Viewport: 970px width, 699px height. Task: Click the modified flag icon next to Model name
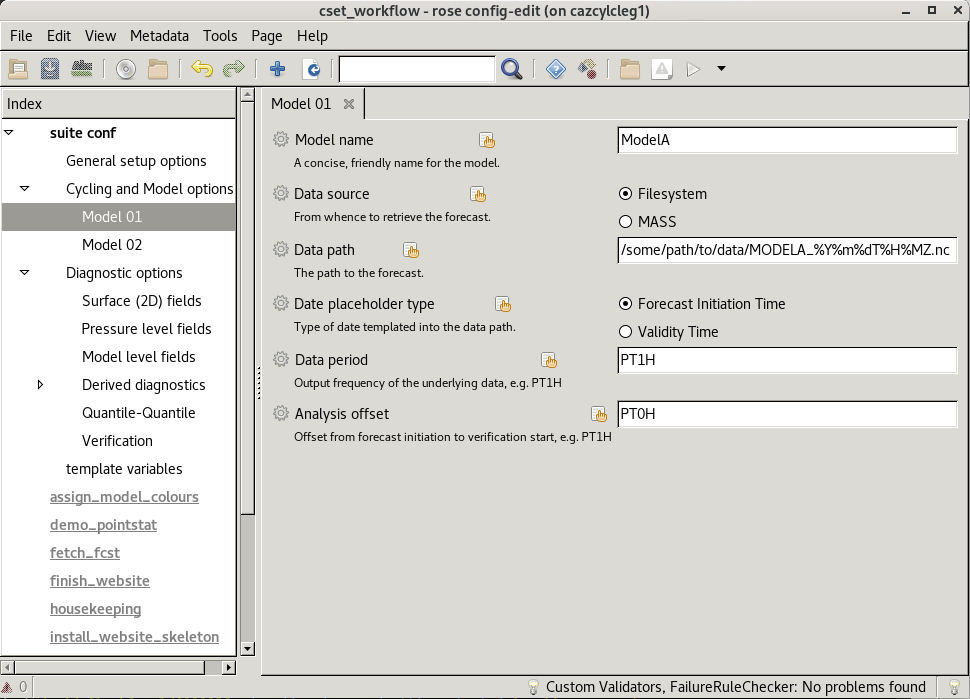click(x=487, y=140)
